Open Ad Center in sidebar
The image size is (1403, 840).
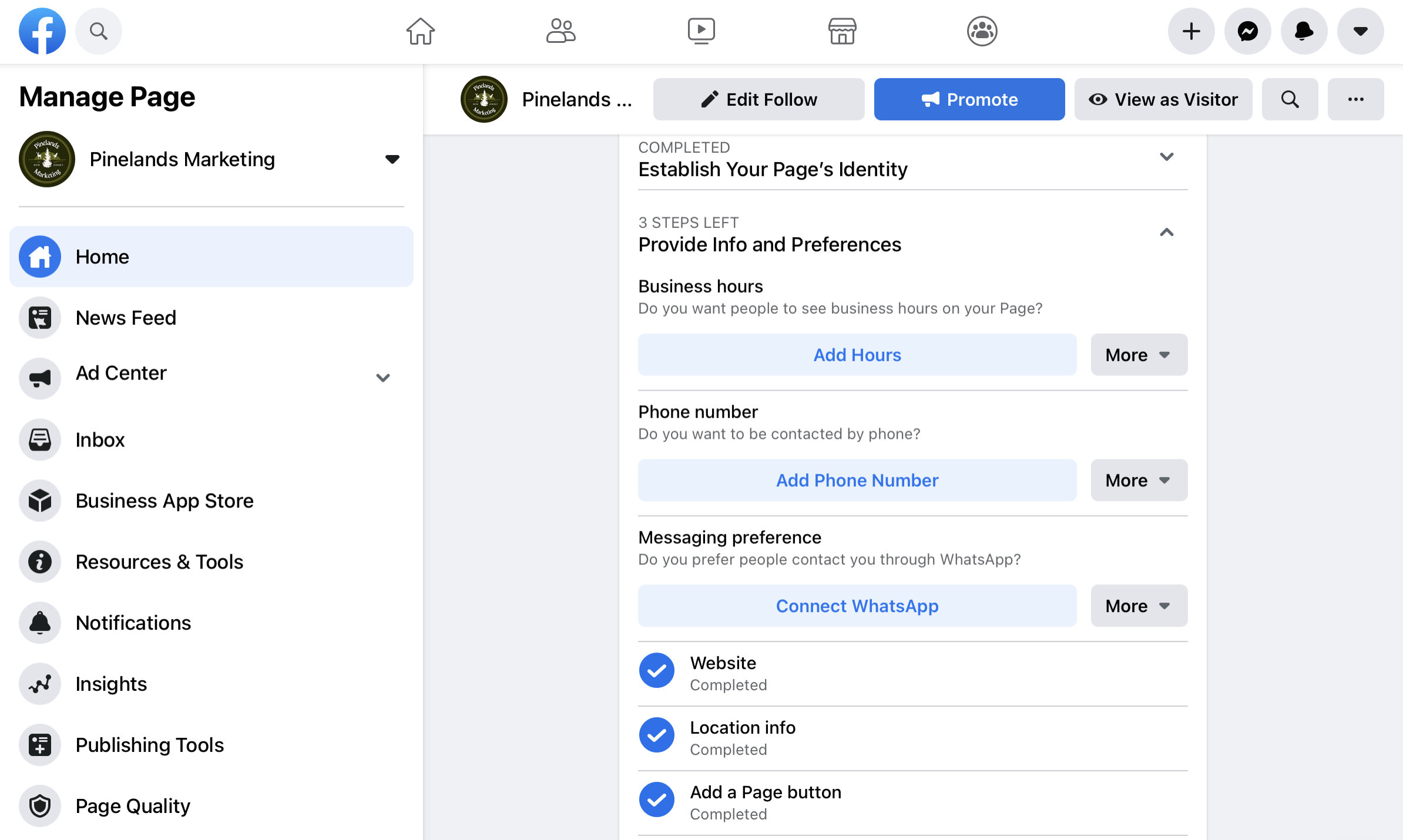(x=212, y=378)
